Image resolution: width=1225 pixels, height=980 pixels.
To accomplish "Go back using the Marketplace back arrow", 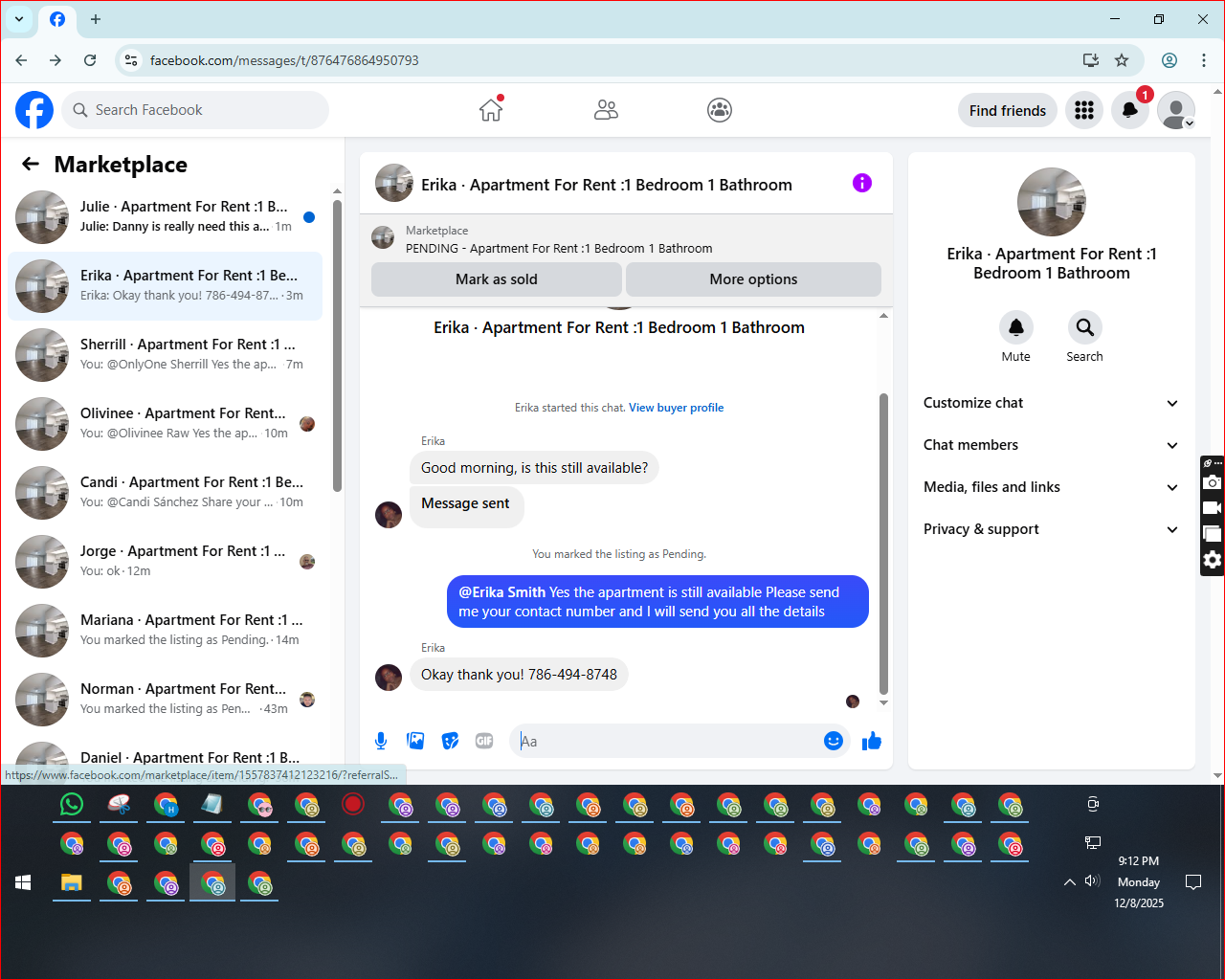I will (31, 164).
